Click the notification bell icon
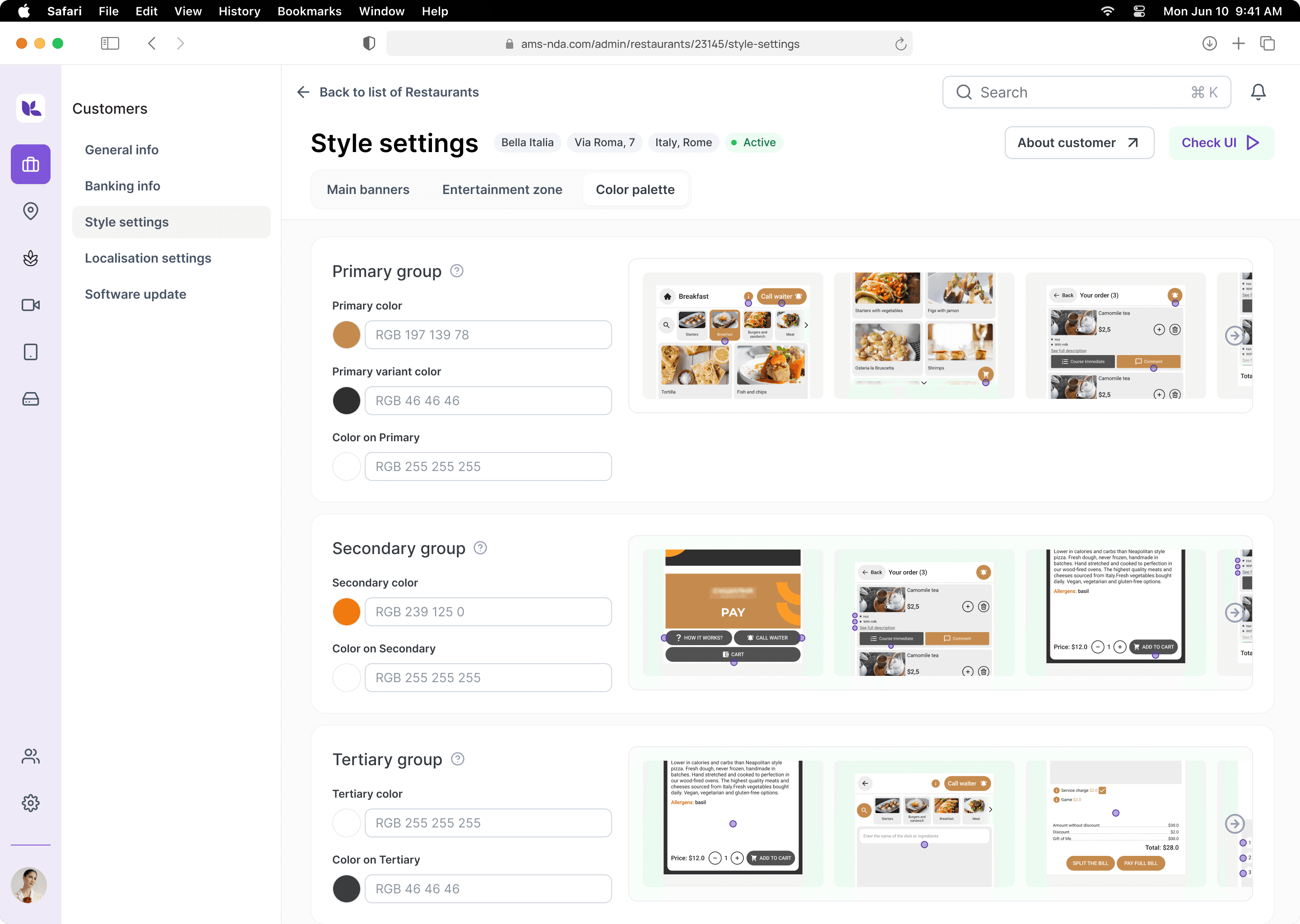 (1258, 92)
